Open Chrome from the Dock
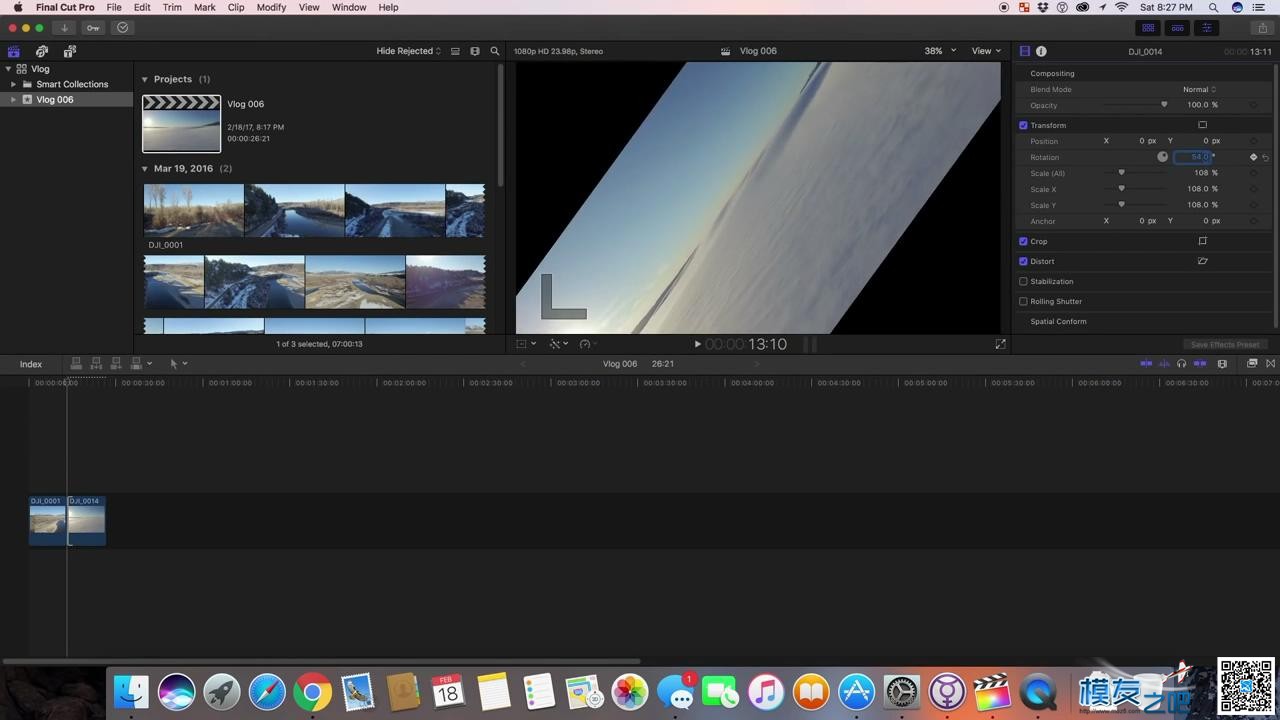 coord(312,692)
